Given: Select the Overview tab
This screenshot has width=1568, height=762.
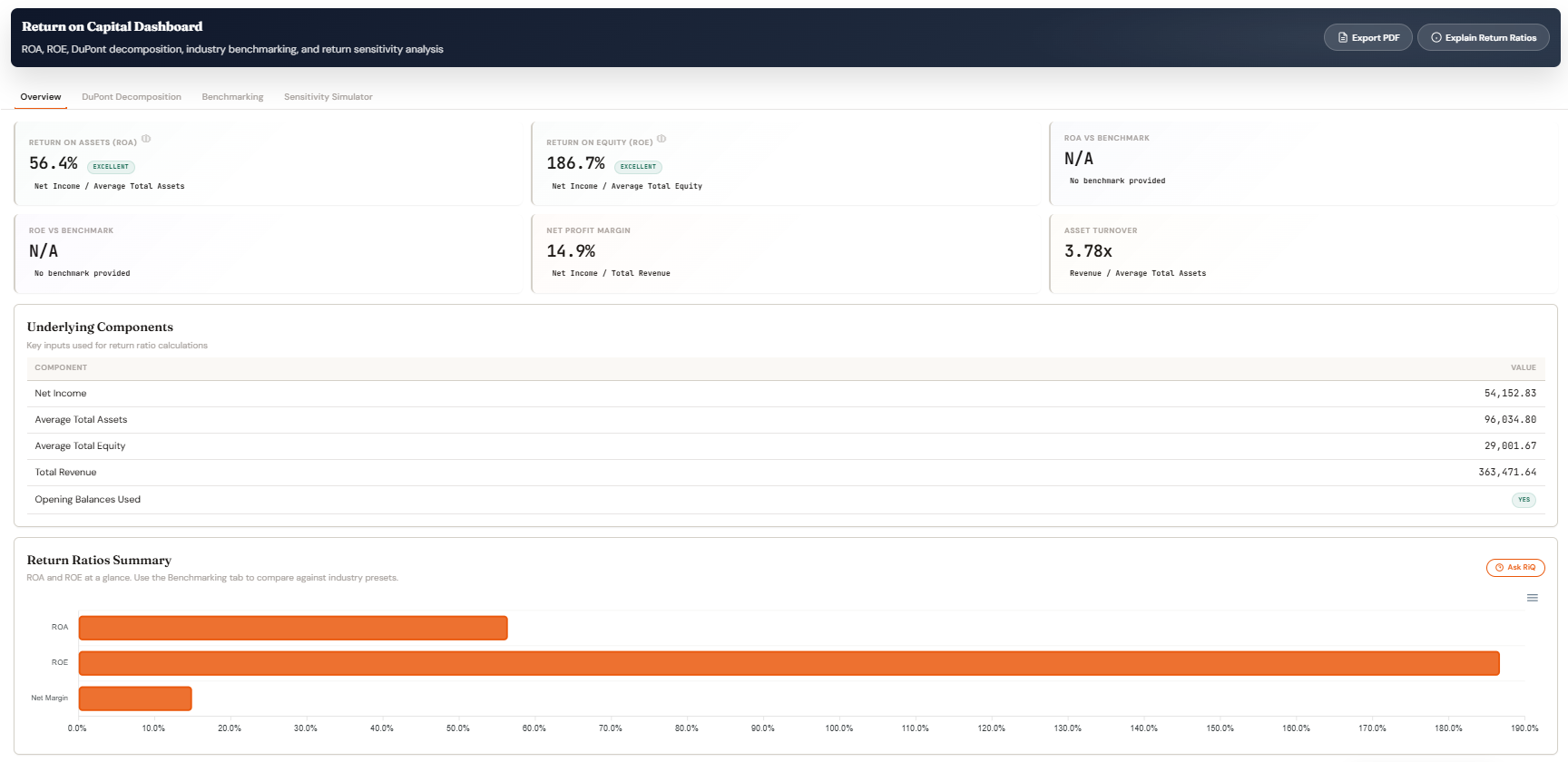Looking at the screenshot, I should point(41,97).
